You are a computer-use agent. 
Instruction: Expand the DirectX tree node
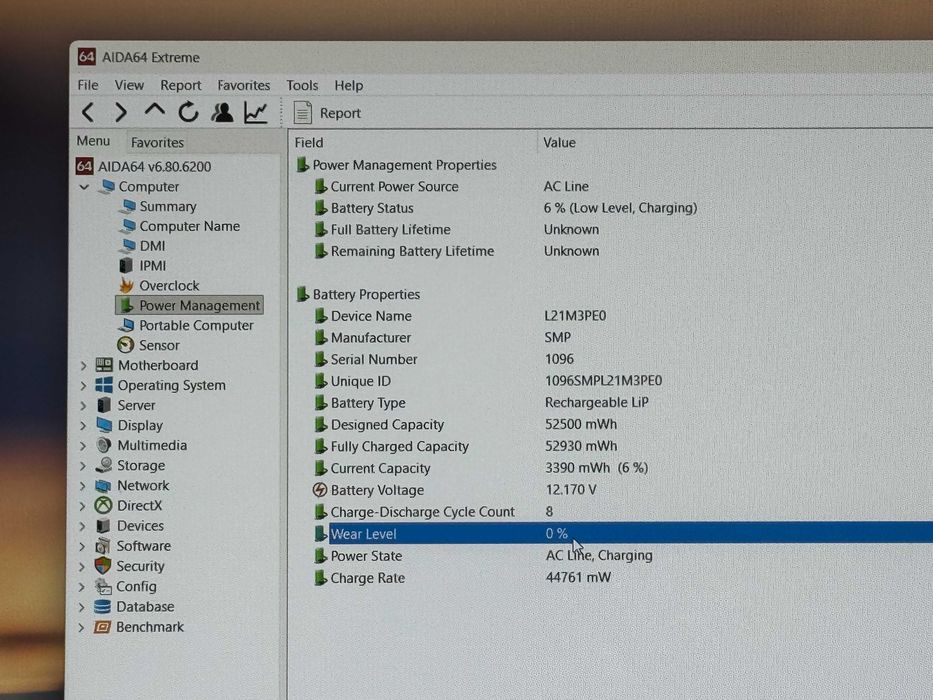coord(84,506)
